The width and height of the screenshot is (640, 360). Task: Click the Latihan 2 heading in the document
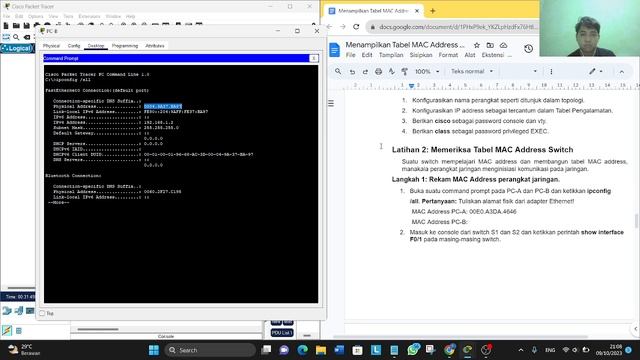tap(482, 150)
